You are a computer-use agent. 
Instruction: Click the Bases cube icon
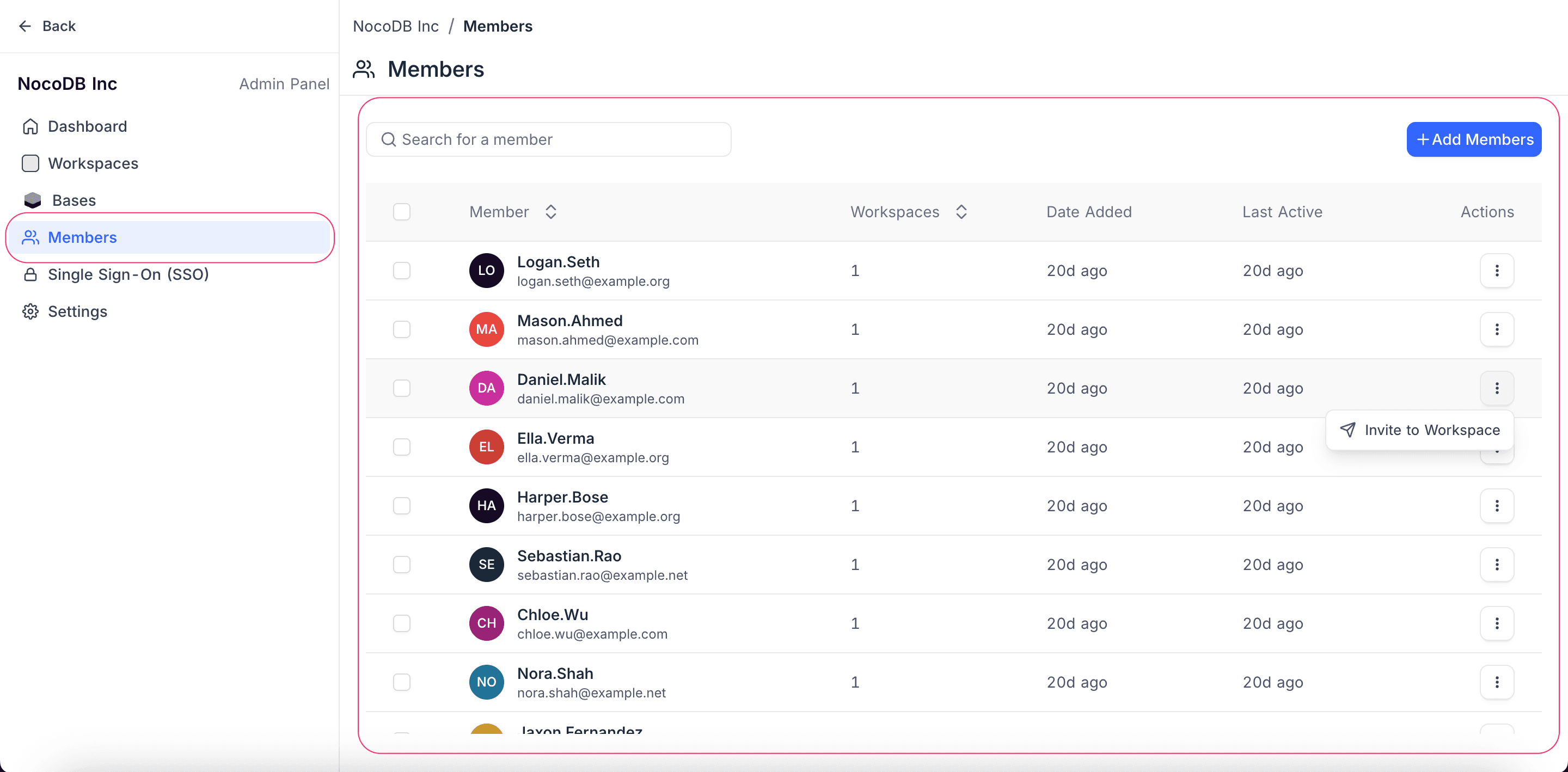[32, 200]
